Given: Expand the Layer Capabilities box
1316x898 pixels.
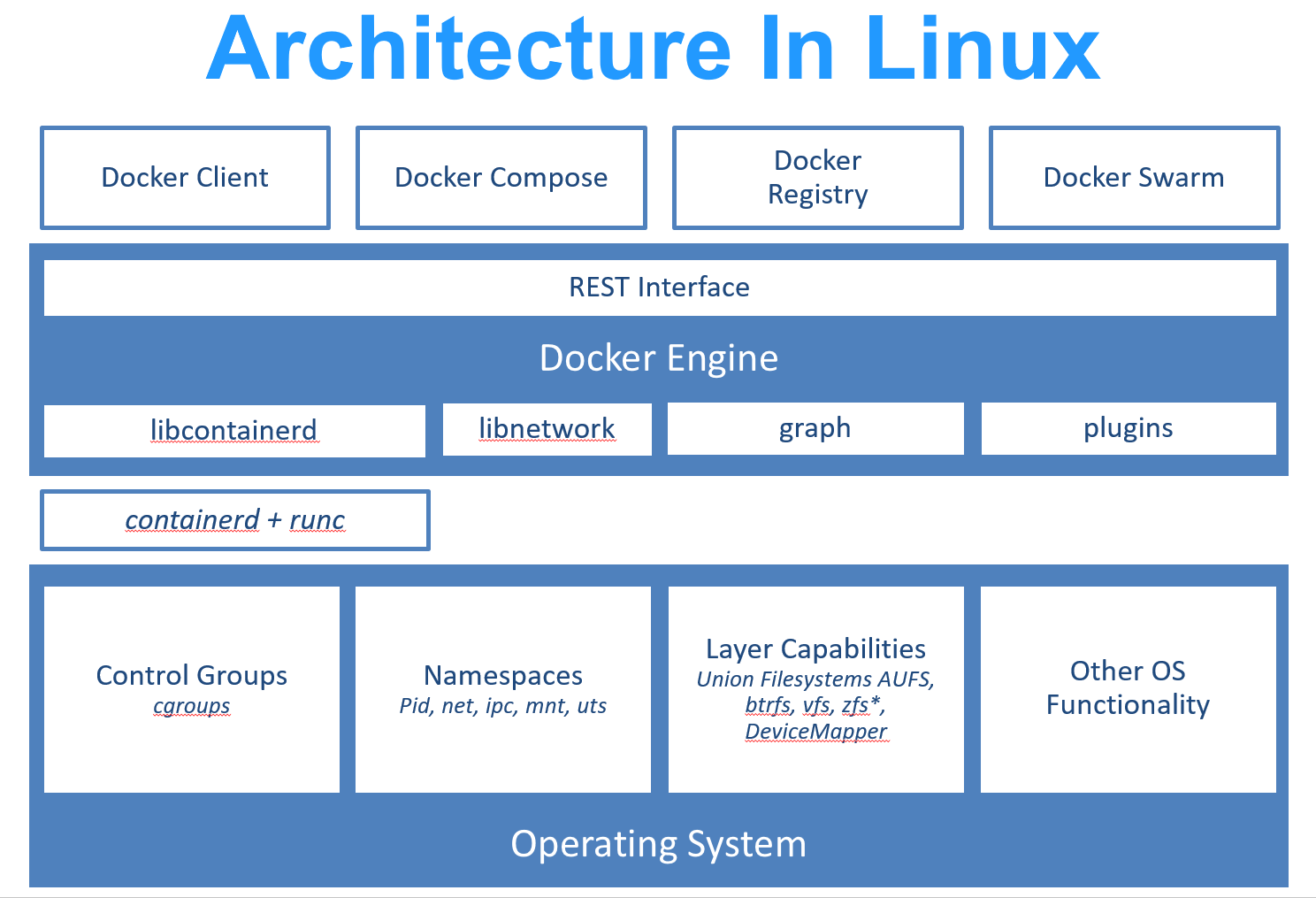Looking at the screenshot, I should [x=815, y=648].
